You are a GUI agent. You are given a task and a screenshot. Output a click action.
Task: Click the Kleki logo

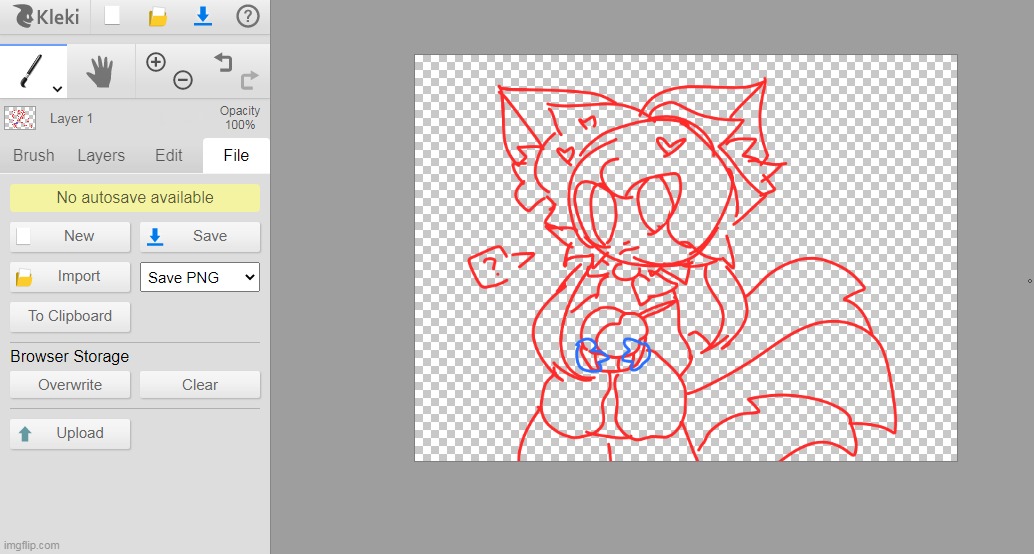tap(46, 16)
